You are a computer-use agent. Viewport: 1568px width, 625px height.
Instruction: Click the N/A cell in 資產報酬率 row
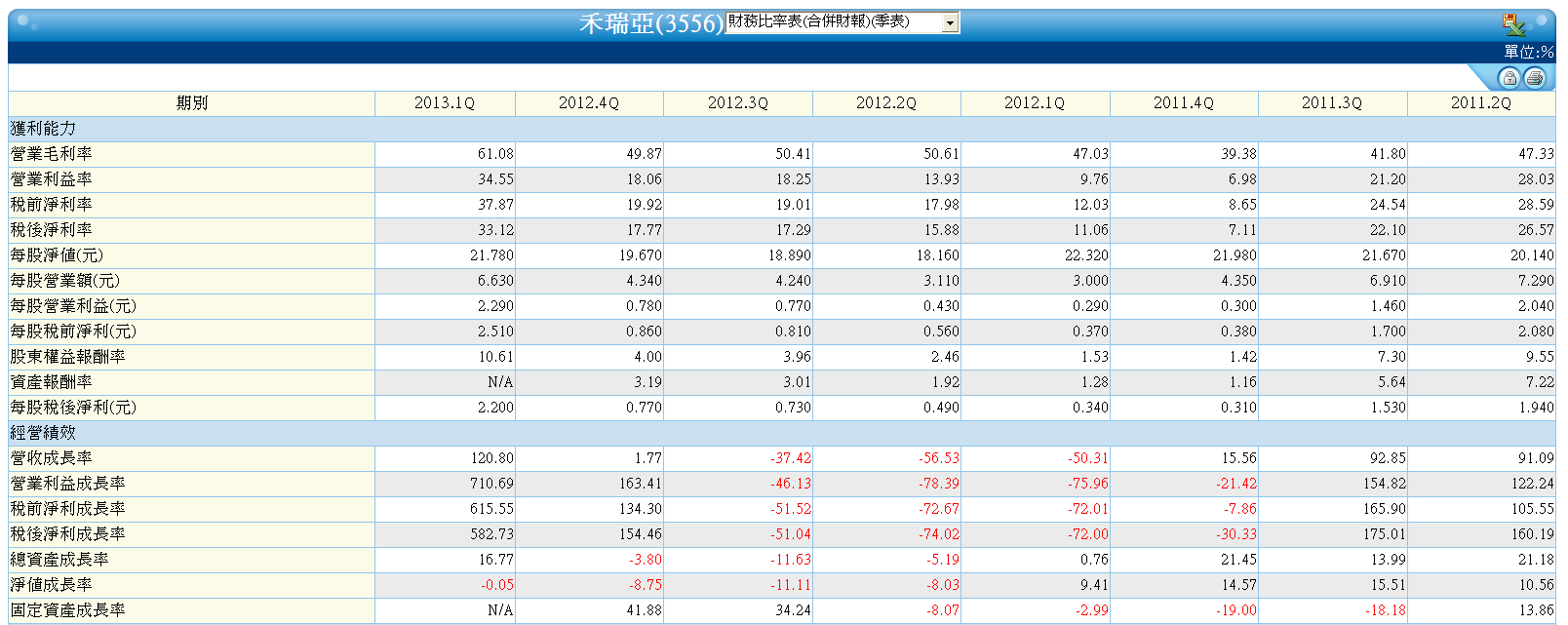(500, 382)
